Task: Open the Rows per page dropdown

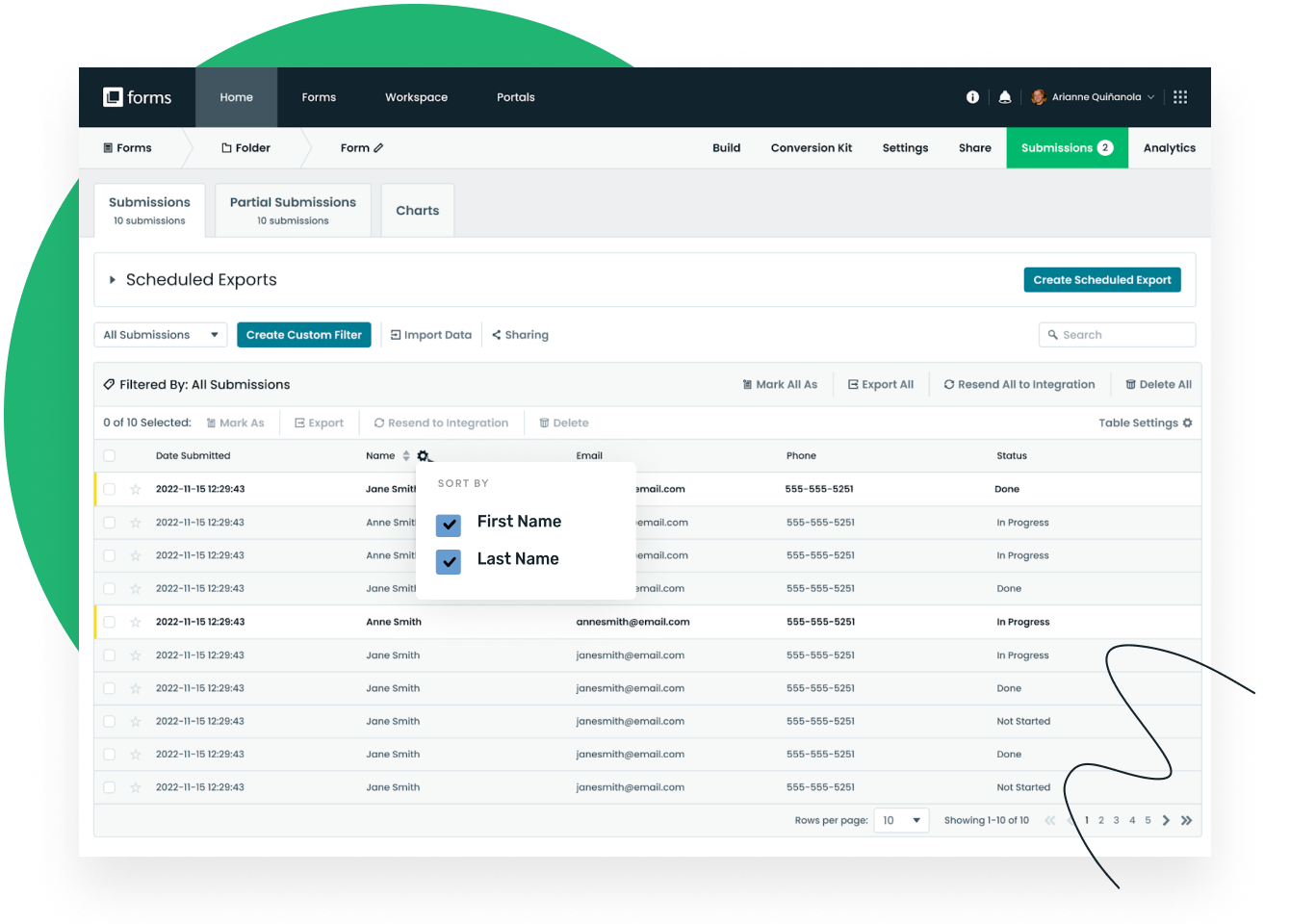Action: pyautogui.click(x=901, y=820)
